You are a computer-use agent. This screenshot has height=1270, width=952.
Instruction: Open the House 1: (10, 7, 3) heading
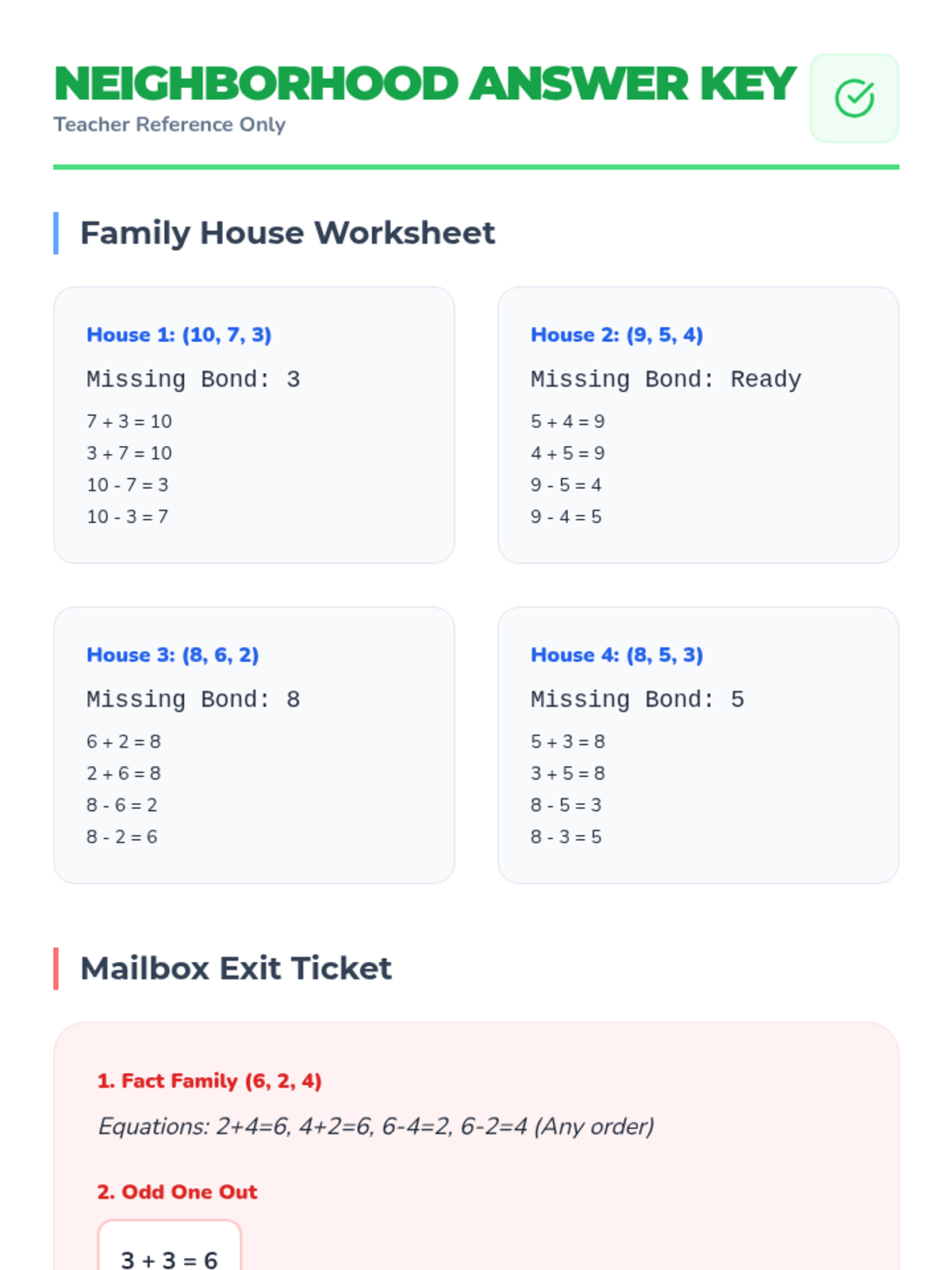pyautogui.click(x=178, y=335)
